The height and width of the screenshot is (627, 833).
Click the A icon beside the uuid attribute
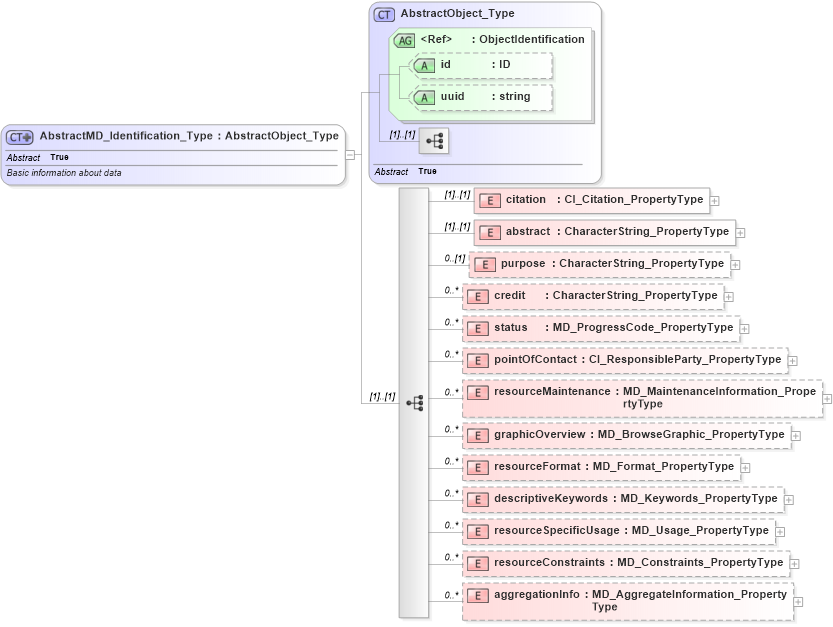point(425,97)
